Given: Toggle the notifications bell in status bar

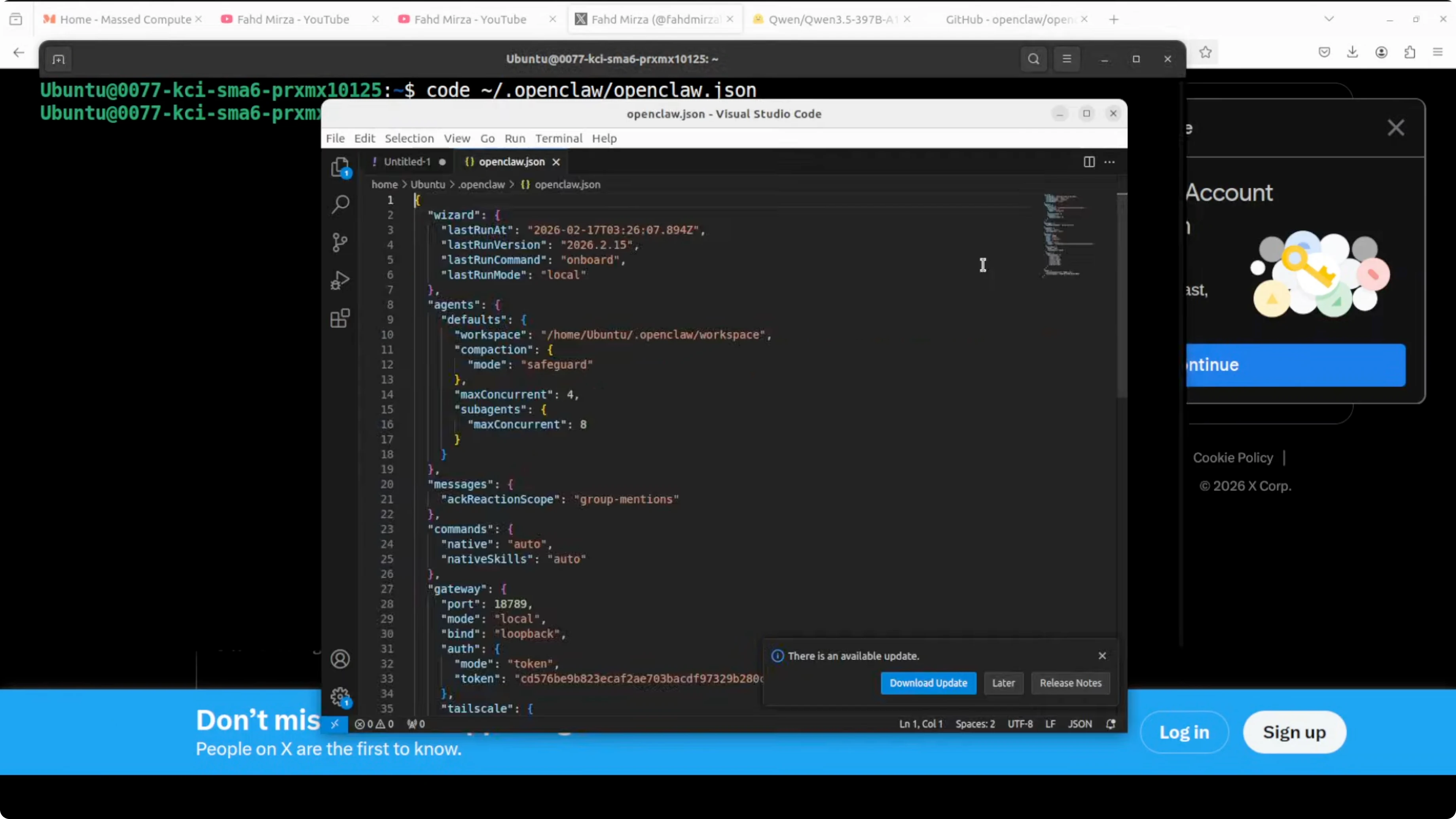Looking at the screenshot, I should click(1110, 724).
